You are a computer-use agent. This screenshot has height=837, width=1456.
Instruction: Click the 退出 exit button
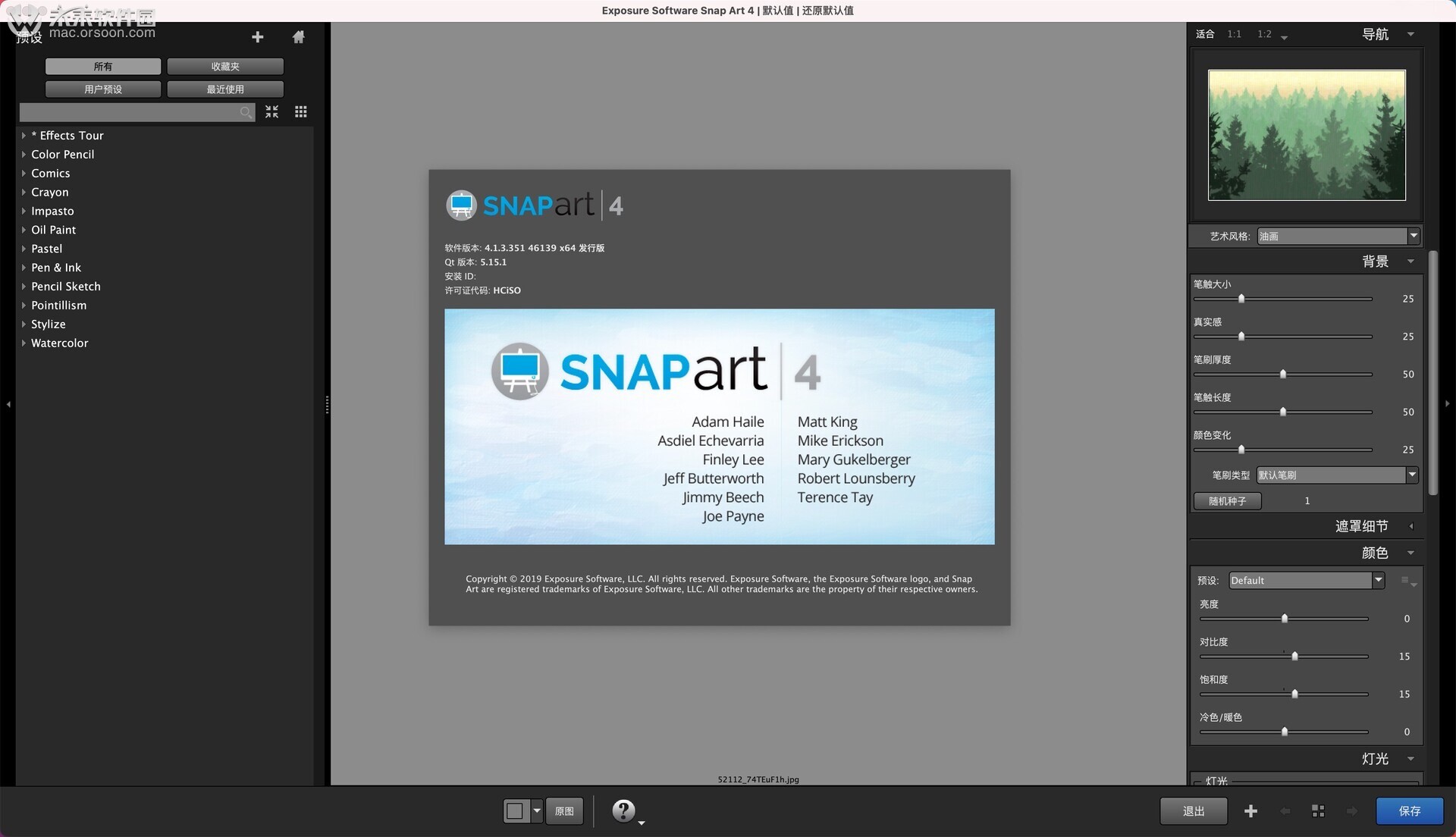pyautogui.click(x=1194, y=811)
